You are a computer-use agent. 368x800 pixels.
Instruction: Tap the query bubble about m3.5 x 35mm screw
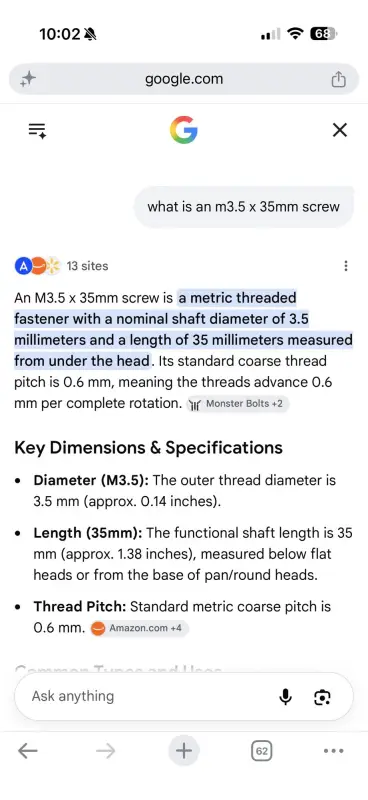tap(243, 207)
